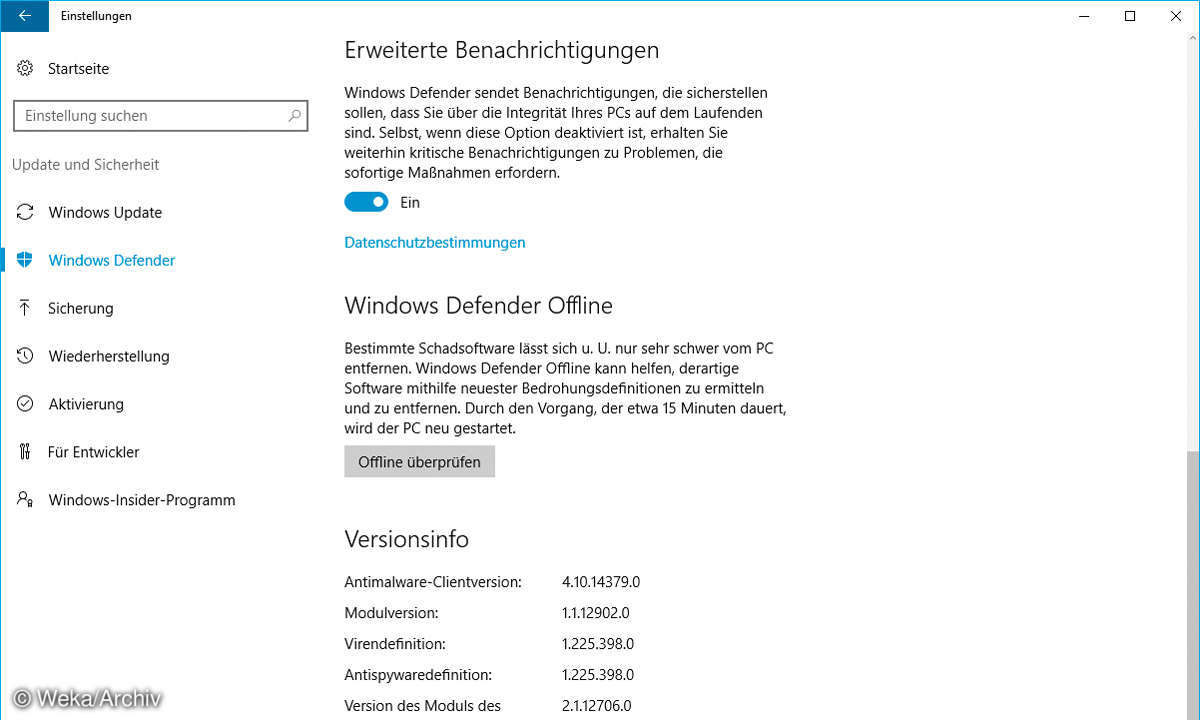1200x720 pixels.
Task: Click the Antispywaredefinition label
Action: tap(418, 675)
